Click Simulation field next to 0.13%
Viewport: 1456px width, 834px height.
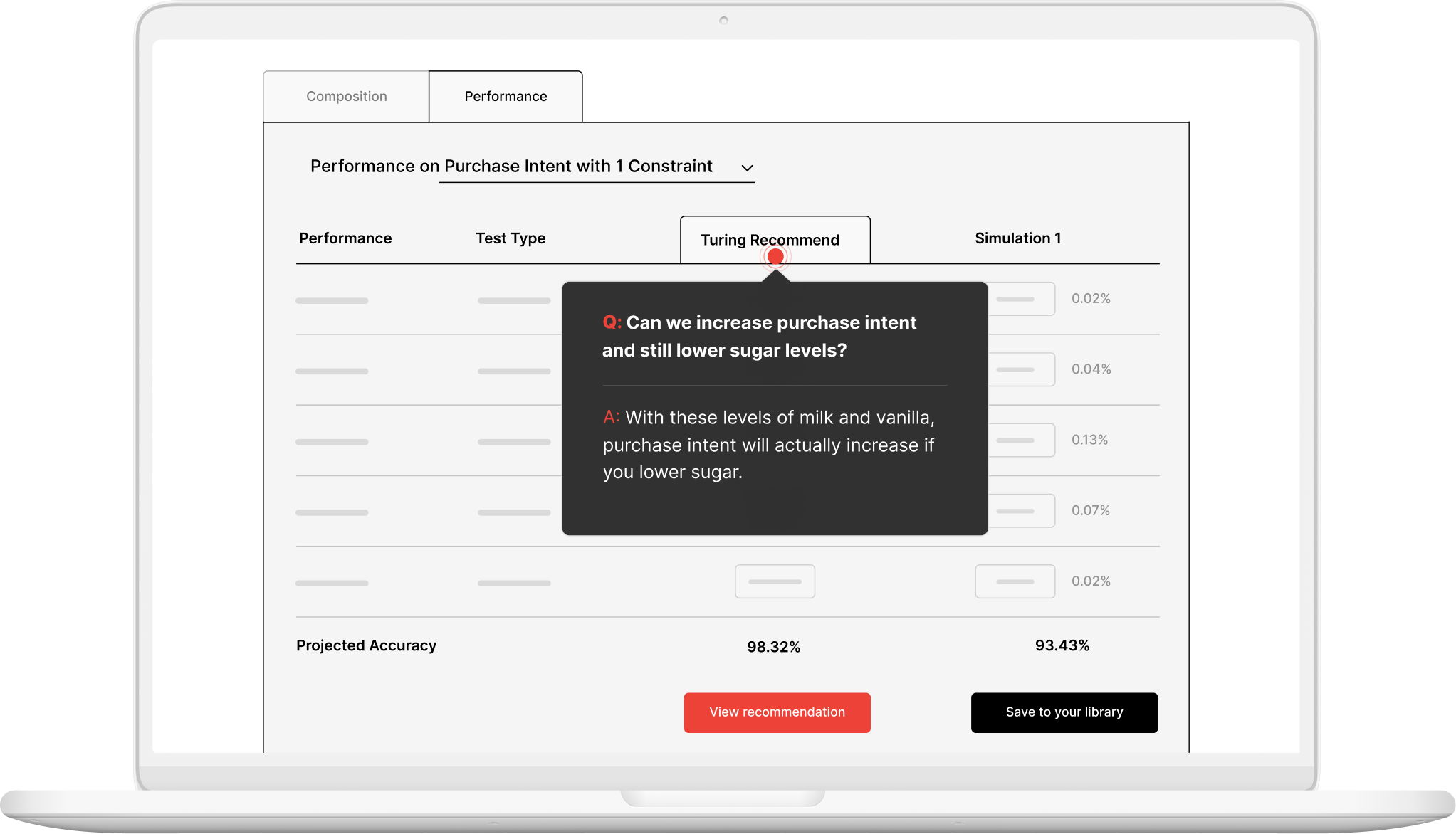point(1022,440)
